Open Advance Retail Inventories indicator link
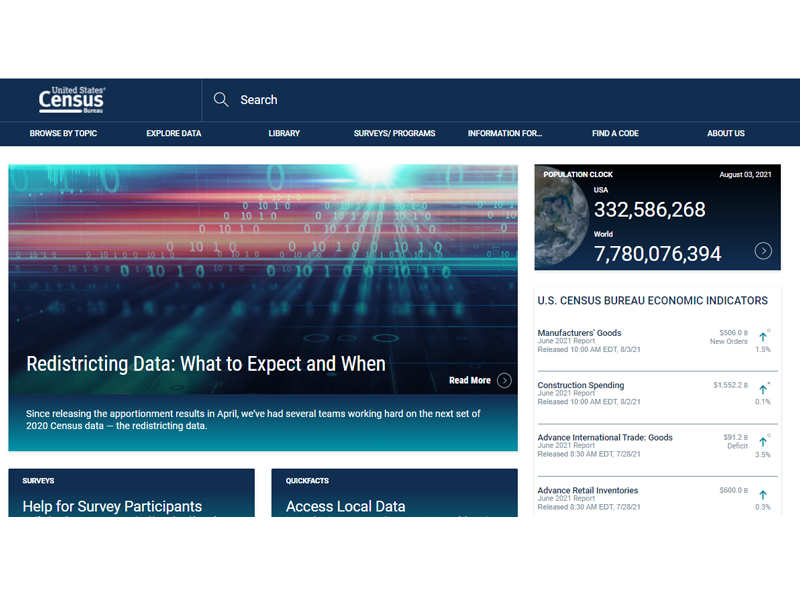Image resolution: width=800 pixels, height=600 pixels. pos(588,490)
